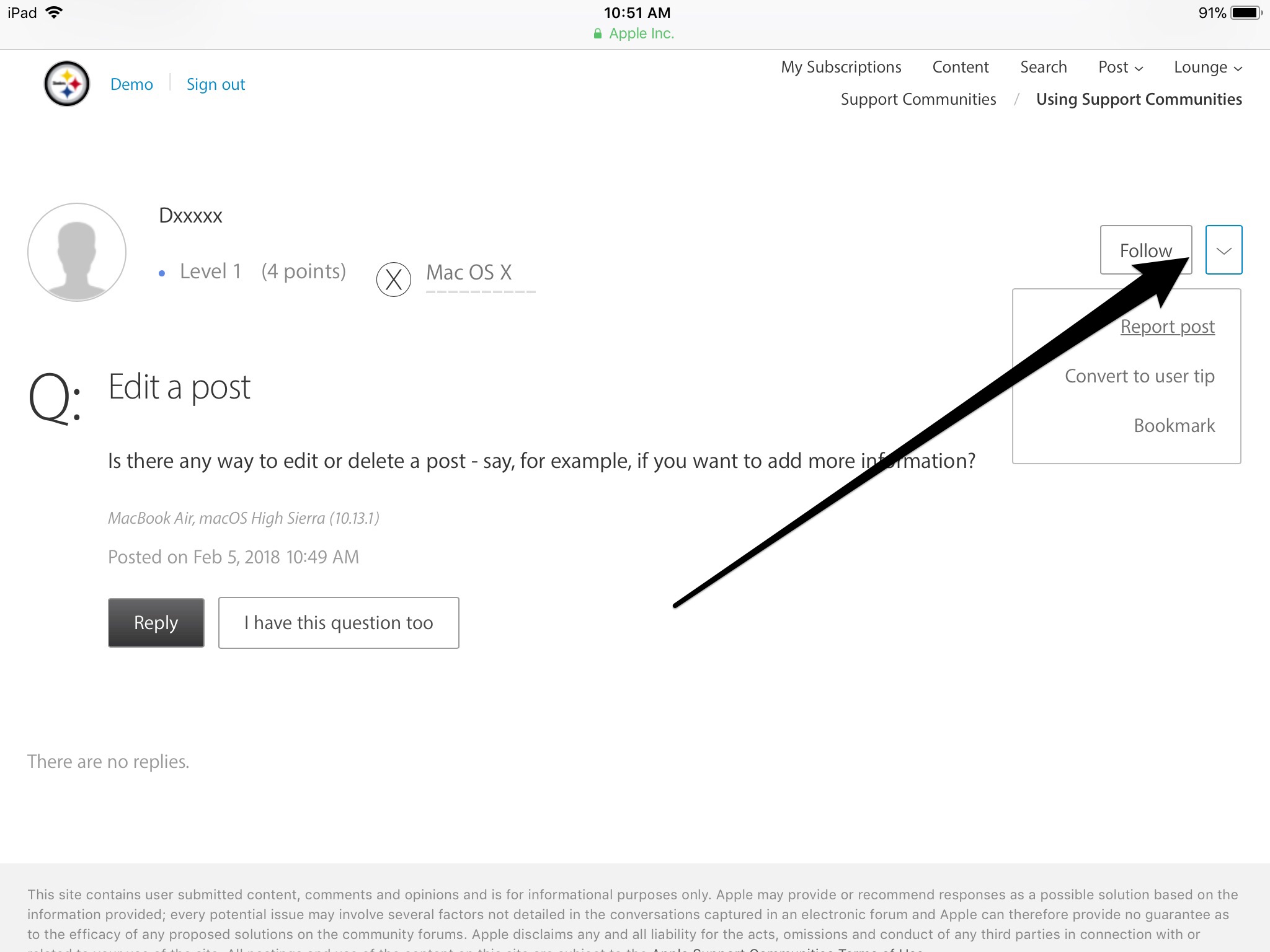The image size is (1270, 952).
Task: Toggle the post actions chevron dropdown
Action: (1223, 250)
